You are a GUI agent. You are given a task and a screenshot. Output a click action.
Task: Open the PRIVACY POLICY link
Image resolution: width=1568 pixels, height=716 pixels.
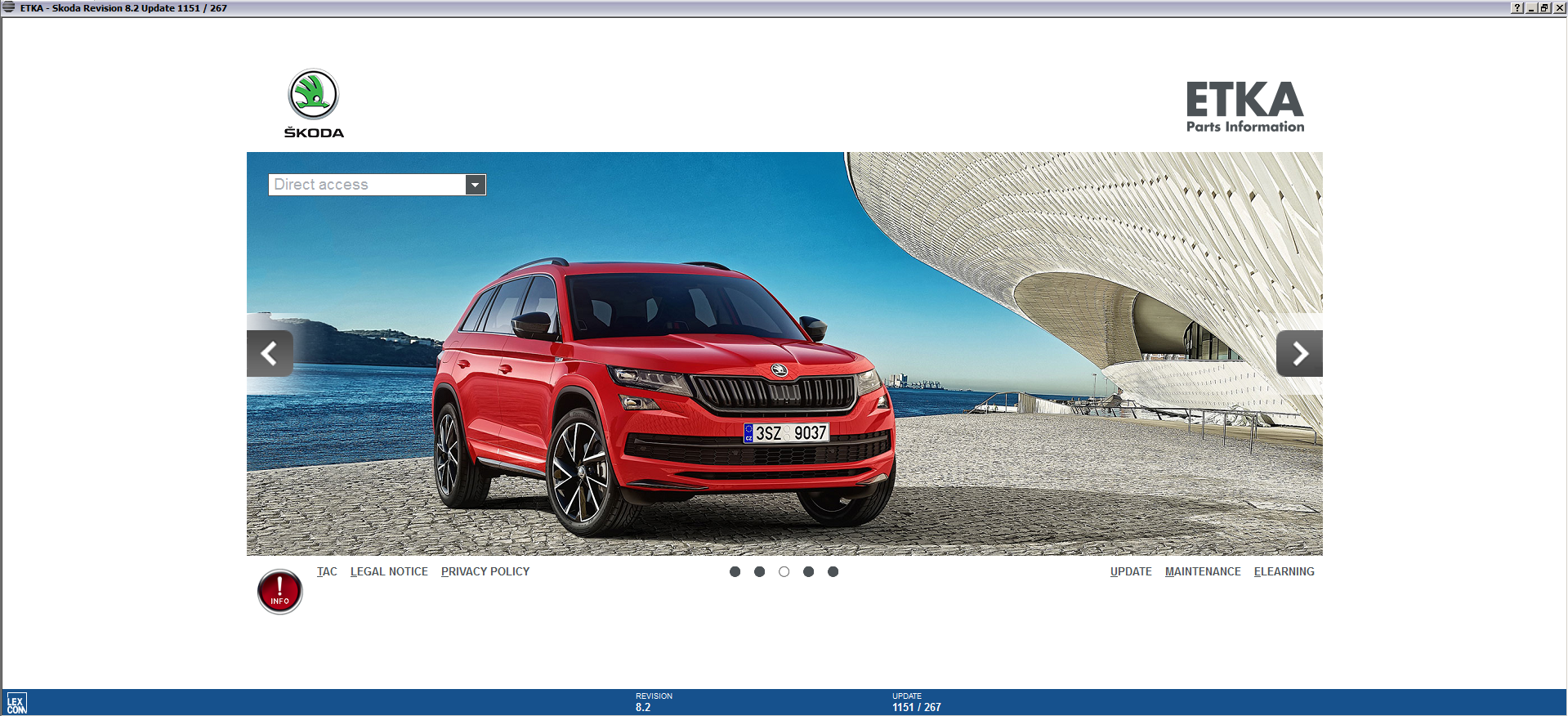pyautogui.click(x=485, y=572)
